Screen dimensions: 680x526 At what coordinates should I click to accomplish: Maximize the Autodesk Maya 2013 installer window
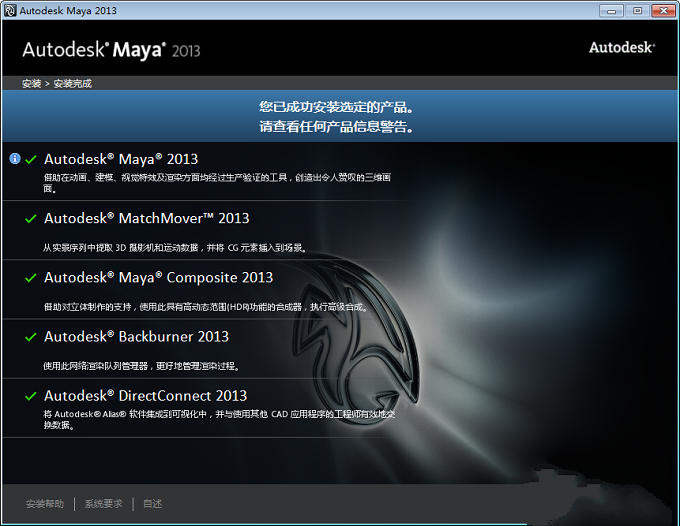(x=637, y=10)
